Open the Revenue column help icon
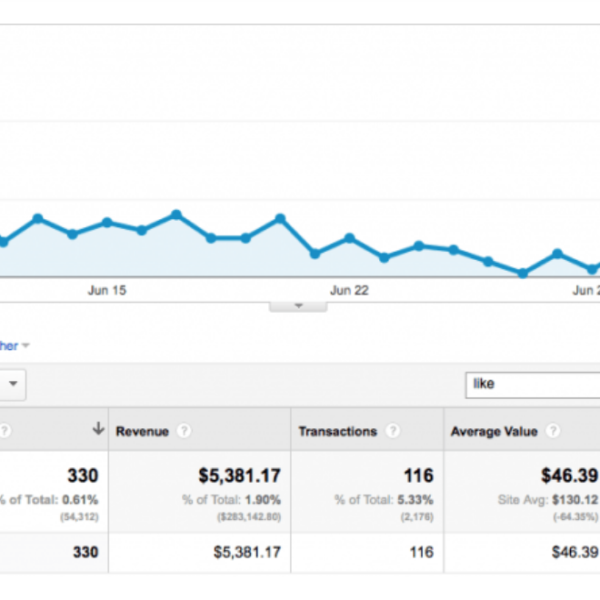This screenshot has height=600, width=600. pyautogui.click(x=184, y=431)
